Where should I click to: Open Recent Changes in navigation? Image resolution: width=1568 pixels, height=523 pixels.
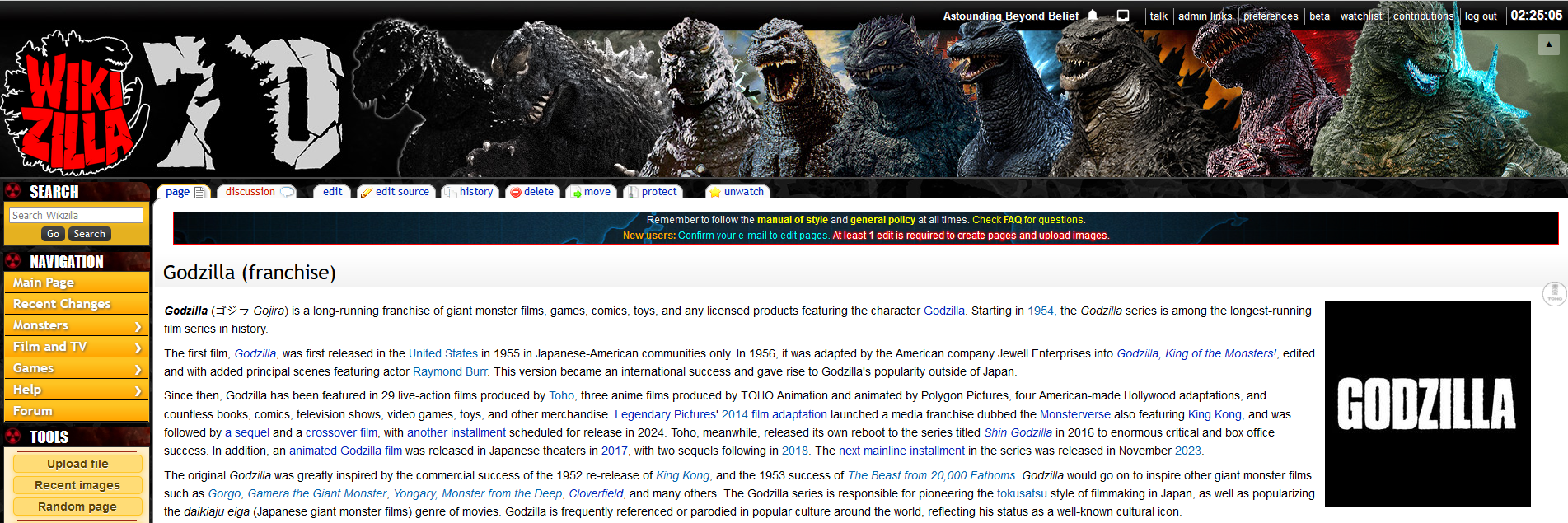(x=77, y=304)
